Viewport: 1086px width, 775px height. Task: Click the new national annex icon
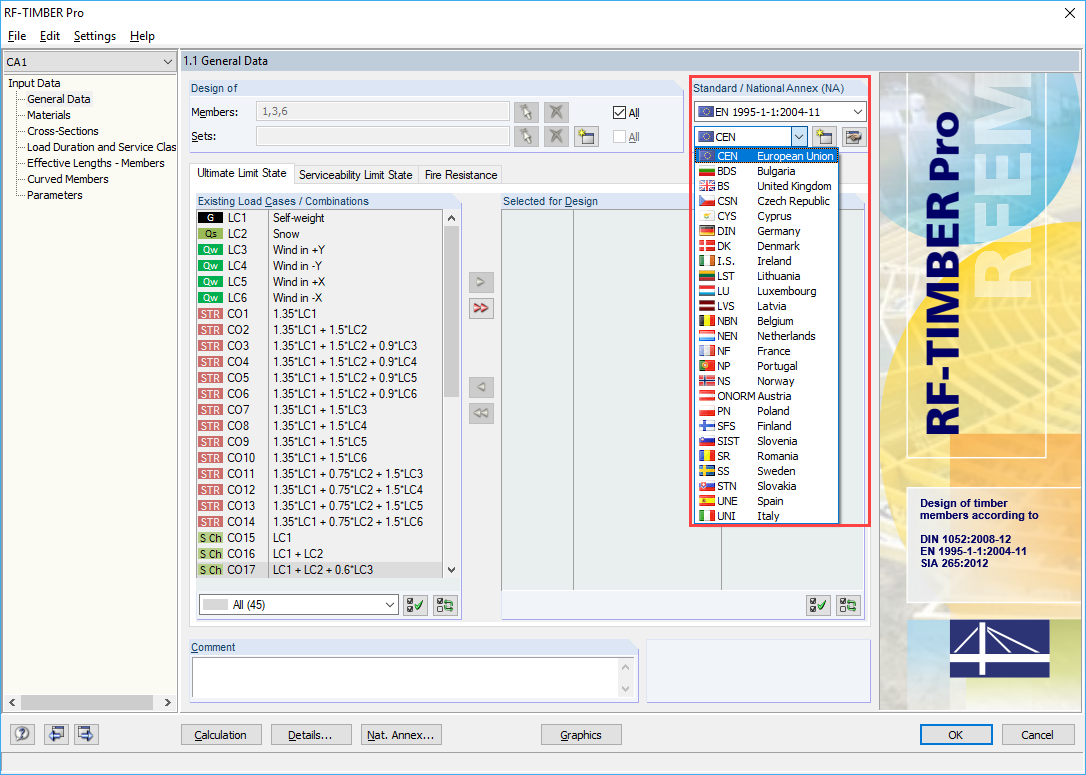pyautogui.click(x=824, y=136)
